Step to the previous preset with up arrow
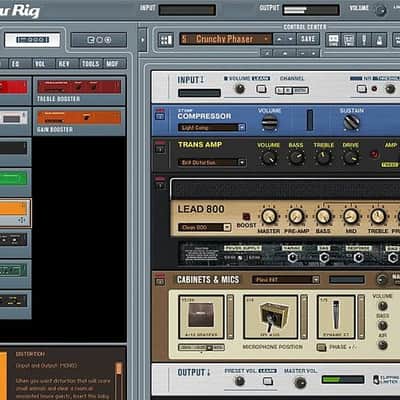This screenshot has height=400, width=400. pos(279,39)
